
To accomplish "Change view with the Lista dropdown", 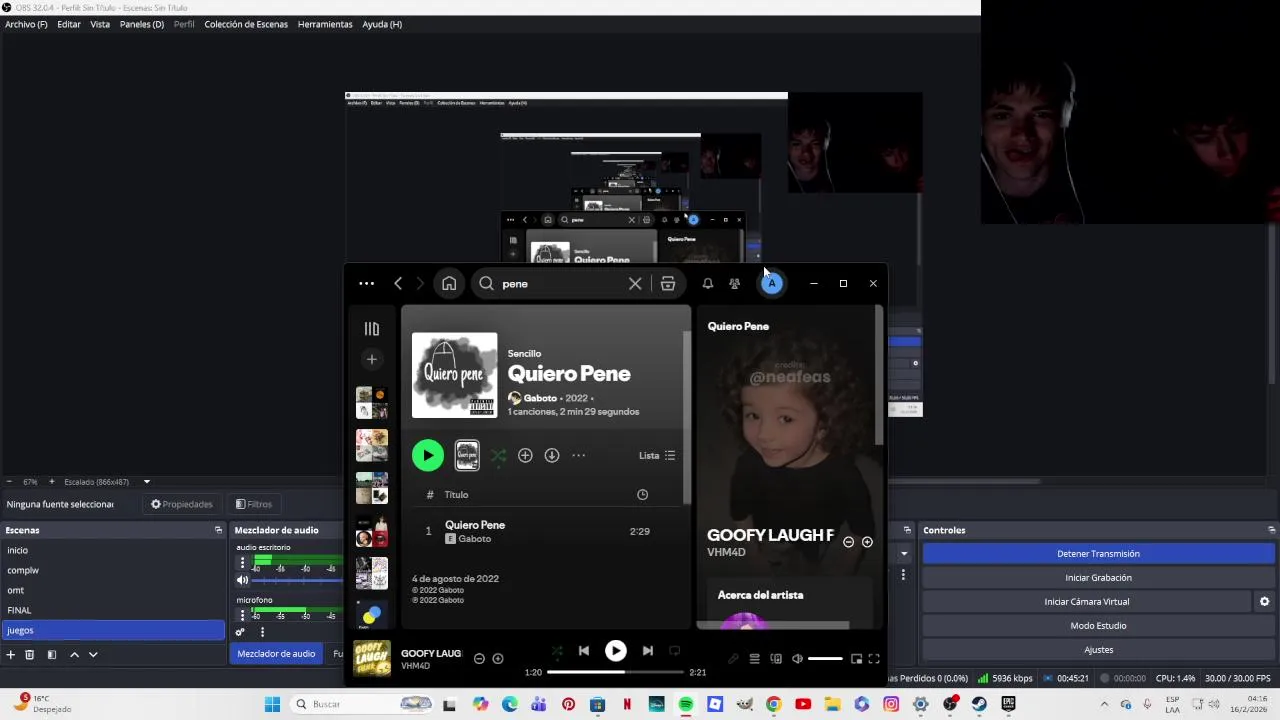I will coord(657,456).
